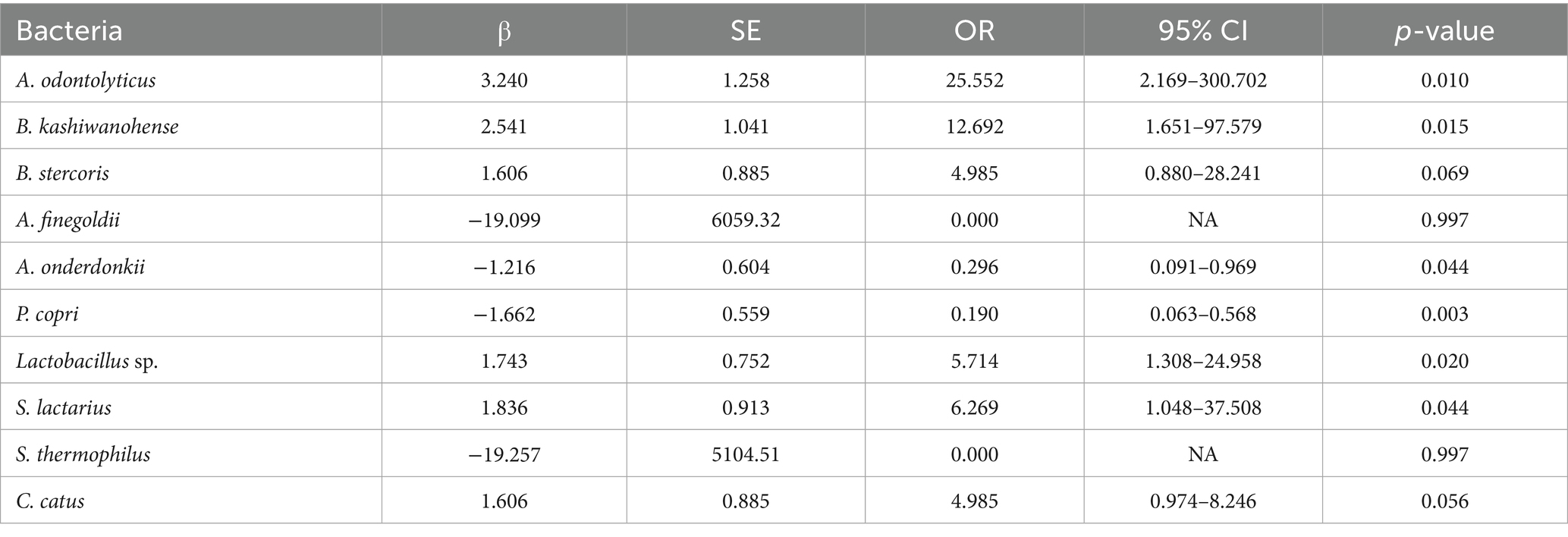Screen dimensions: 1568x537
Task: Click the OR column header
Action: 974,31
